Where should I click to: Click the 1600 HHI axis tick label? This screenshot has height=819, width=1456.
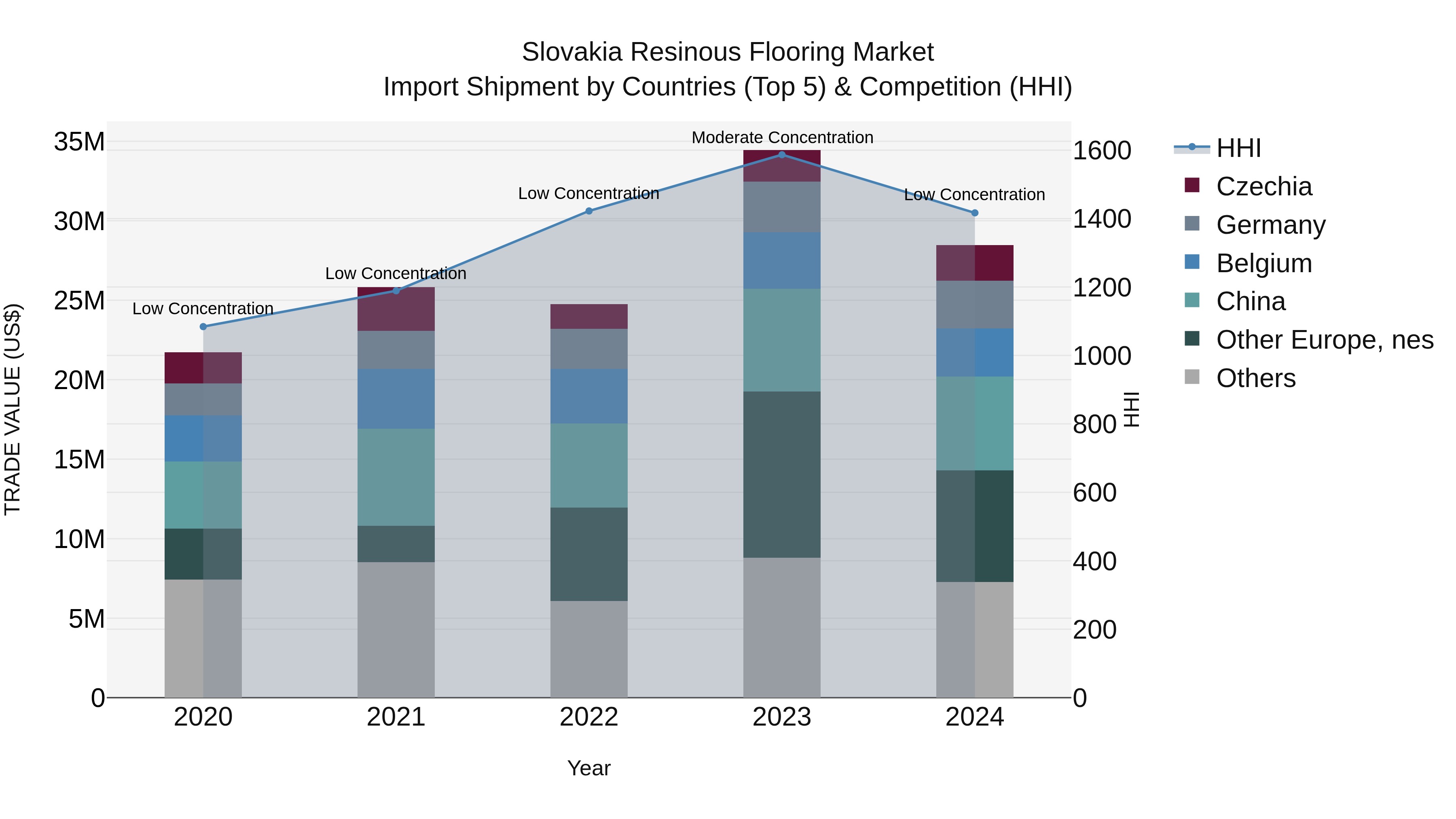coord(1102,150)
